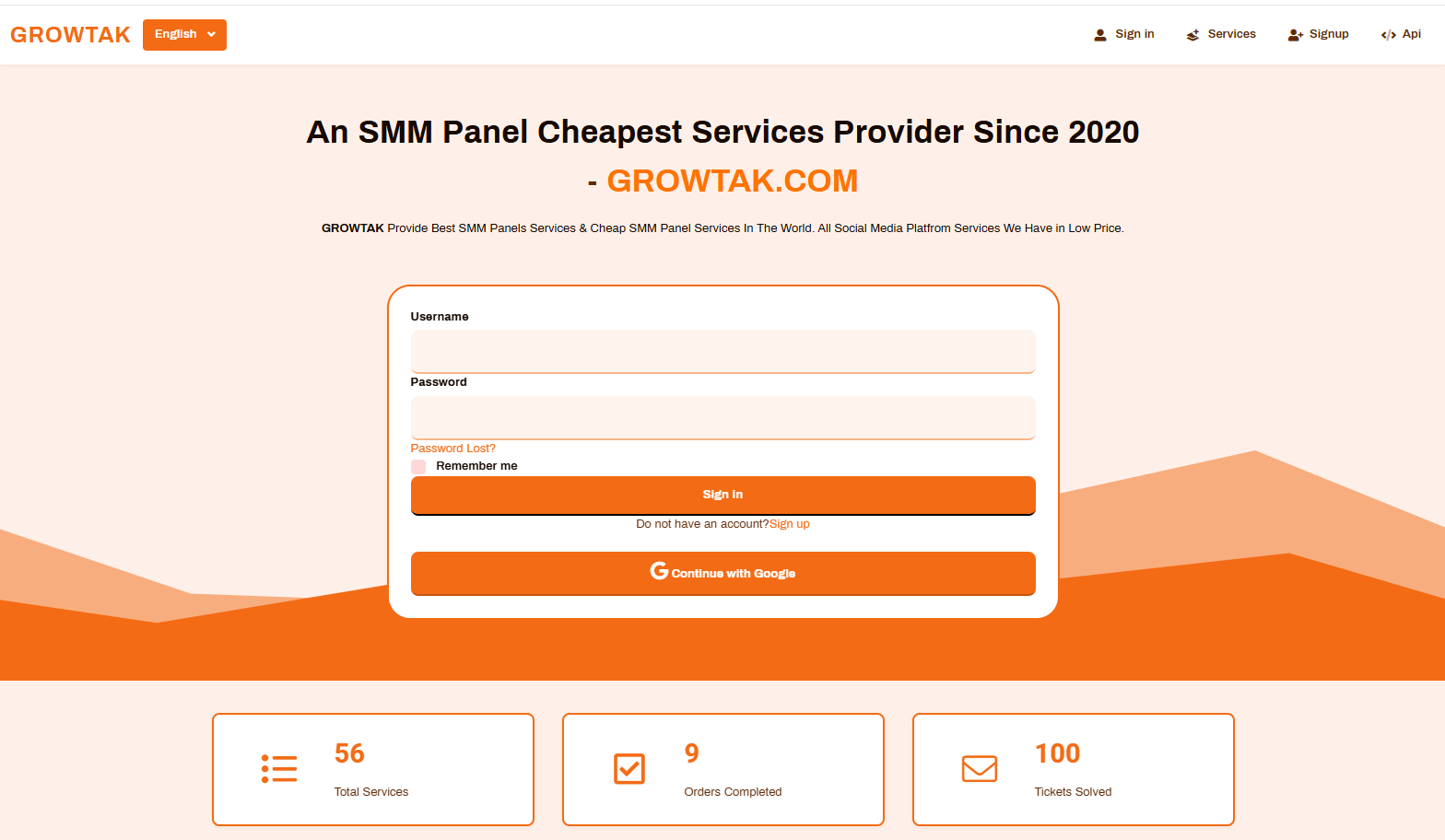Enable the Remember me checkbox

point(418,467)
